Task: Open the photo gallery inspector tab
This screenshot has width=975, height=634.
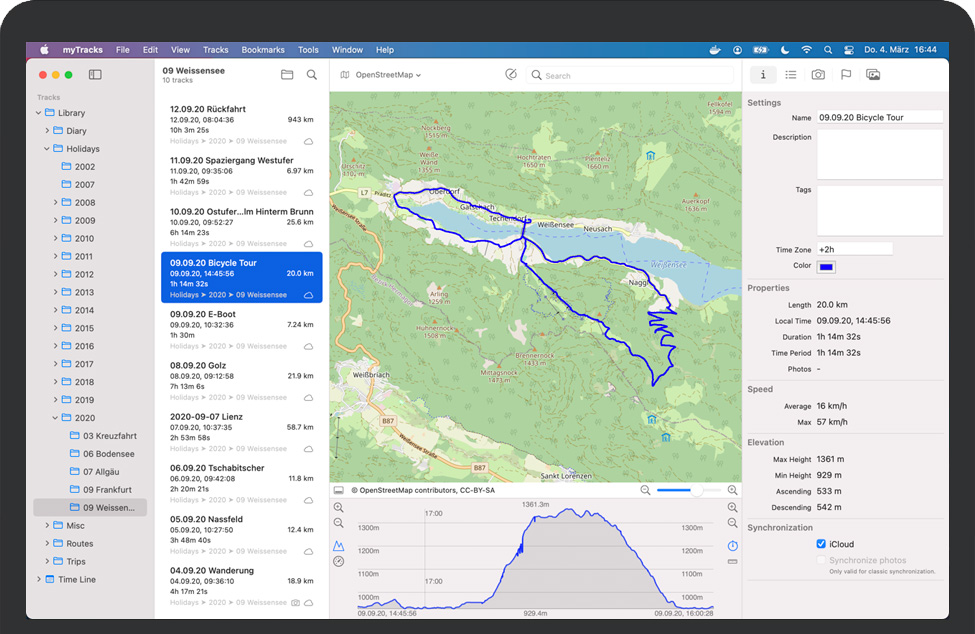Action: (x=873, y=75)
